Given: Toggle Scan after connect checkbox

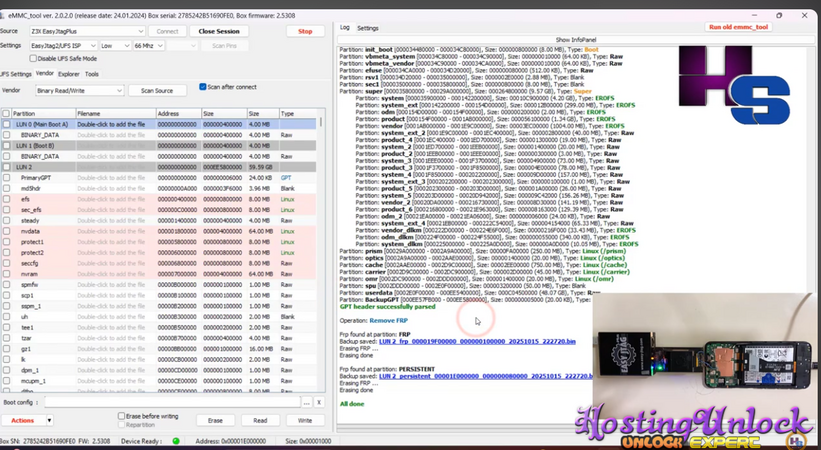Looking at the screenshot, I should pos(203,87).
